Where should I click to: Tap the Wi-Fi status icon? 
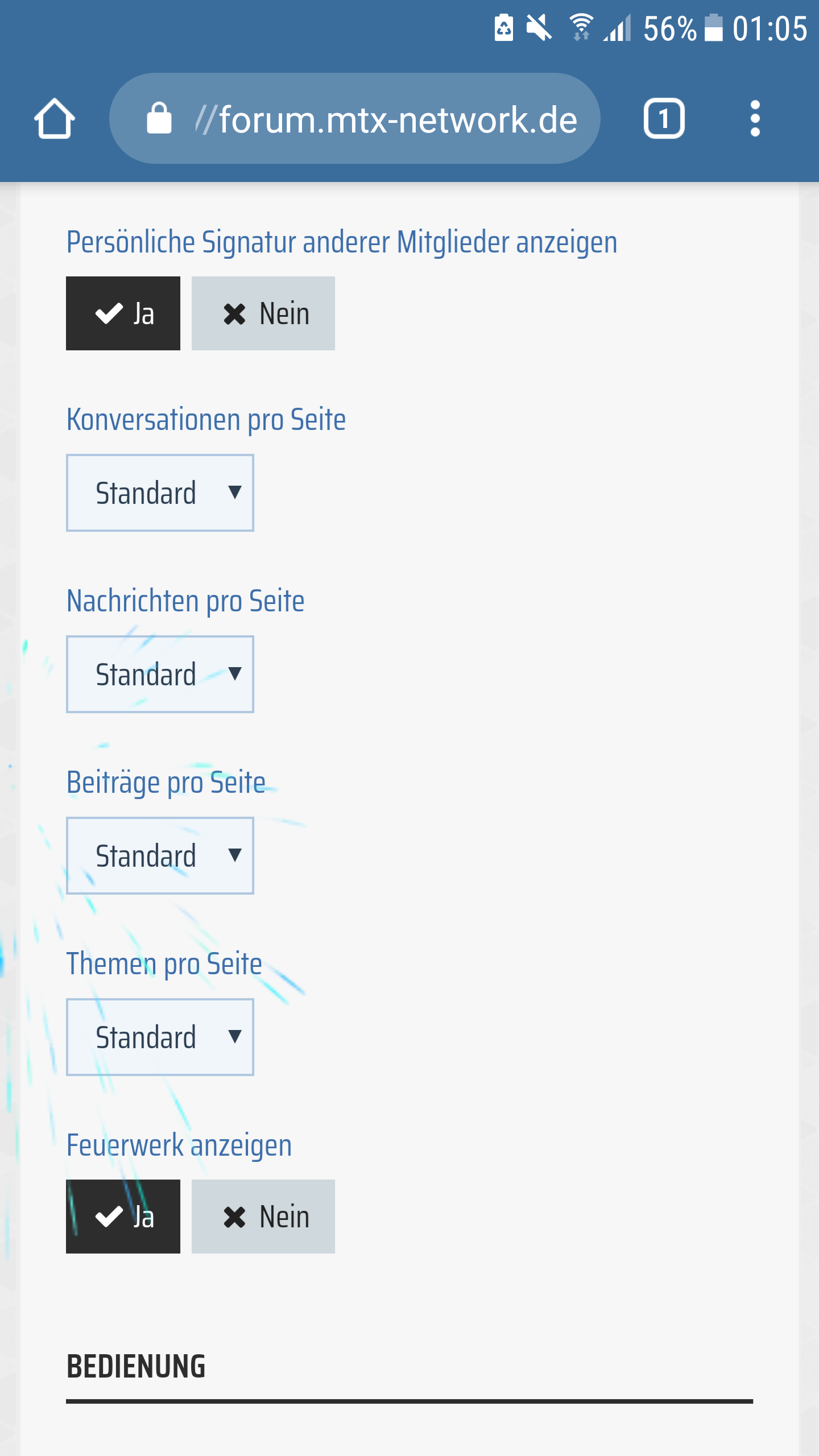[581, 27]
